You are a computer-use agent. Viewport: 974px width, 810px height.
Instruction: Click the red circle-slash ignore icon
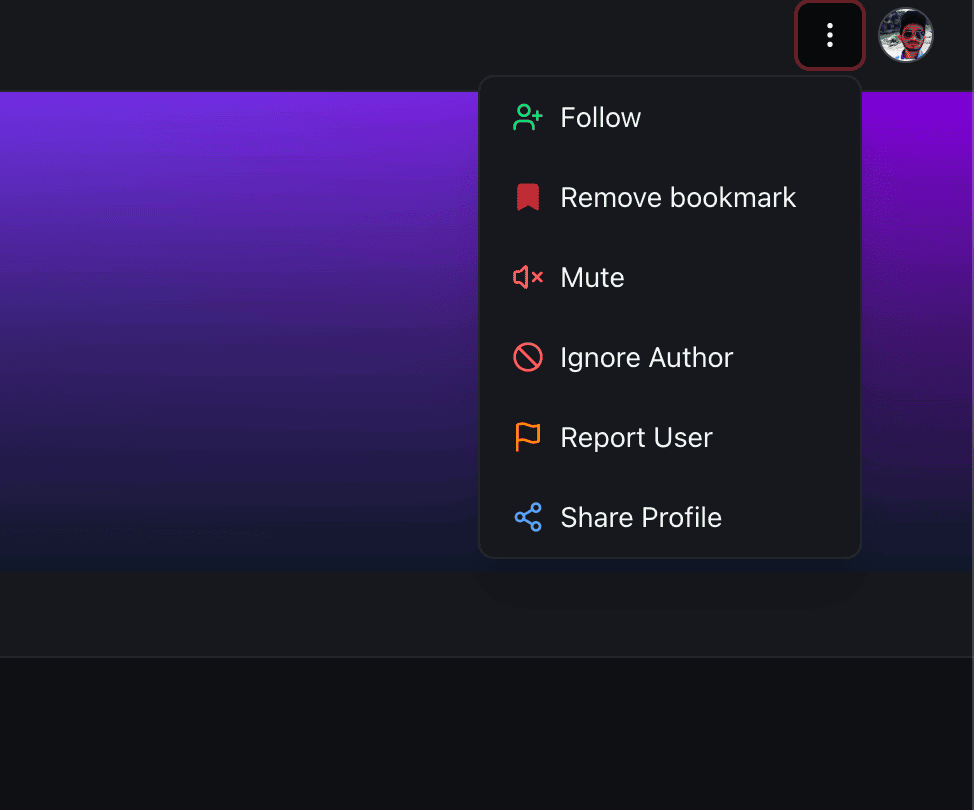pos(528,358)
